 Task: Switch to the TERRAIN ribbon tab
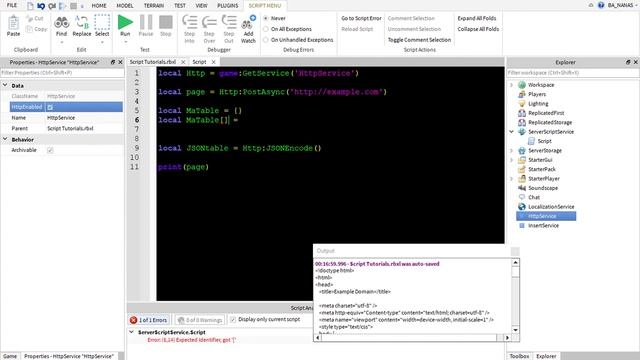click(x=154, y=6)
